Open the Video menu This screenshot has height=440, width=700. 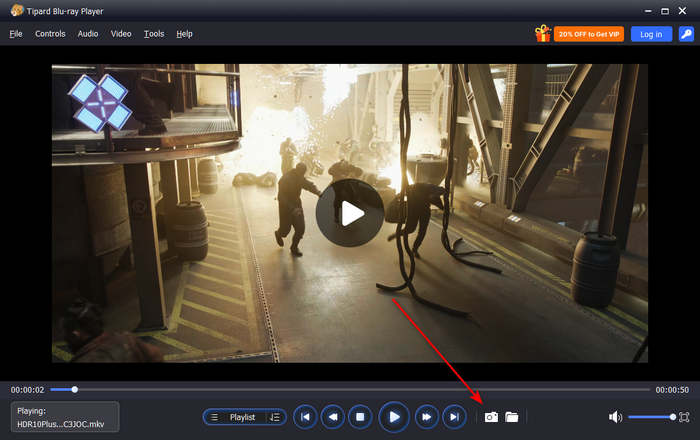(x=121, y=34)
